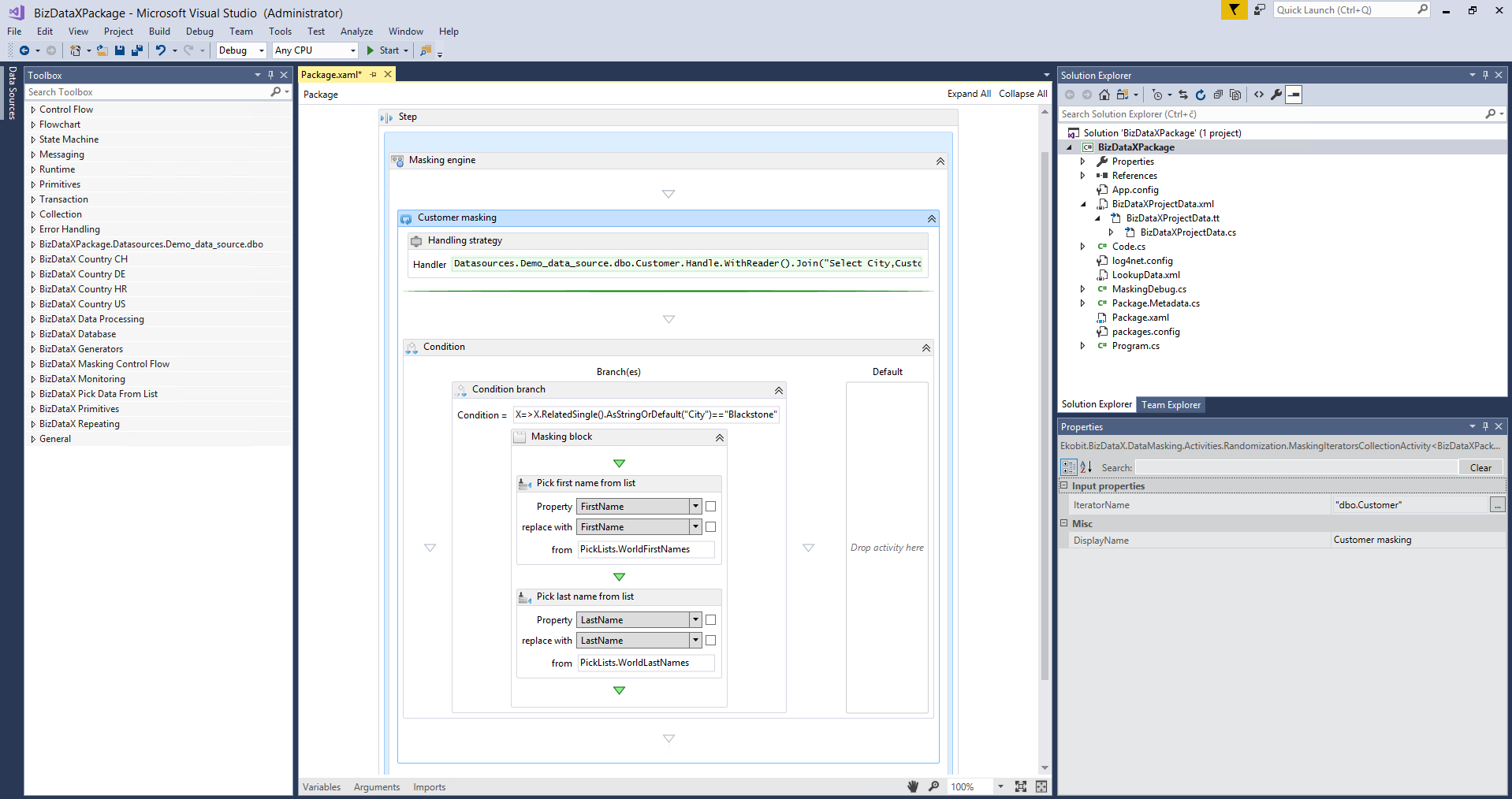Screen dimensions: 1512x799
Task: Click the Open File folder icon
Action: pos(102,50)
